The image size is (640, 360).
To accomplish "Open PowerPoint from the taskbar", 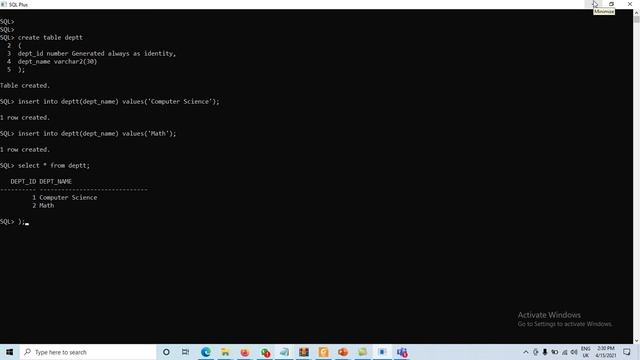I will click(x=343, y=352).
